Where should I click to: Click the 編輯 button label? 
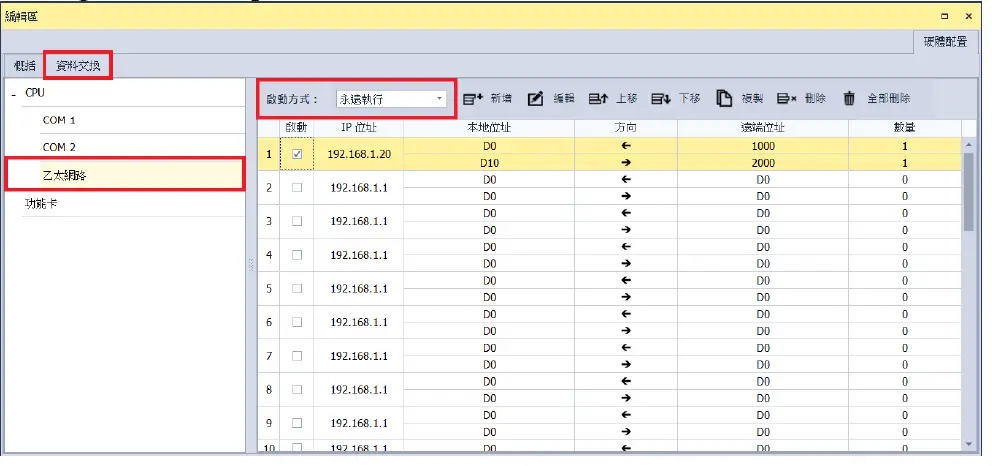pos(564,99)
